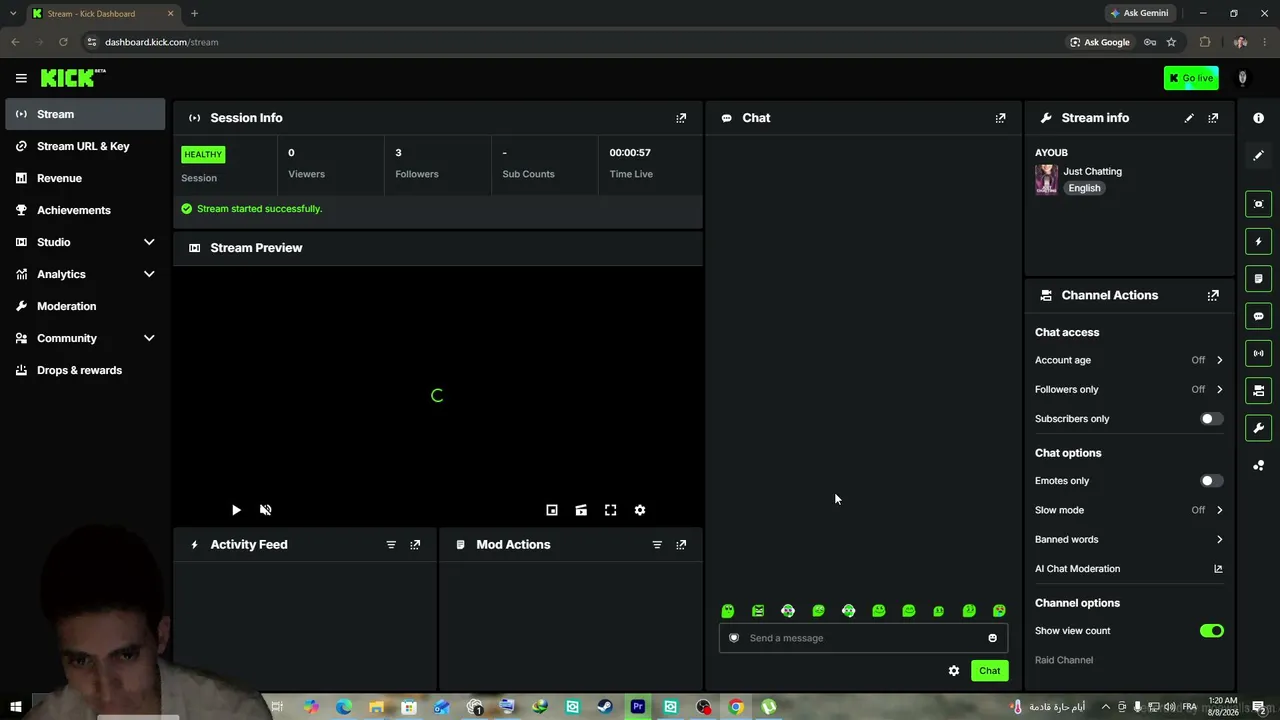Turn off Show view count
This screenshot has height=720, width=1280.
(1211, 631)
